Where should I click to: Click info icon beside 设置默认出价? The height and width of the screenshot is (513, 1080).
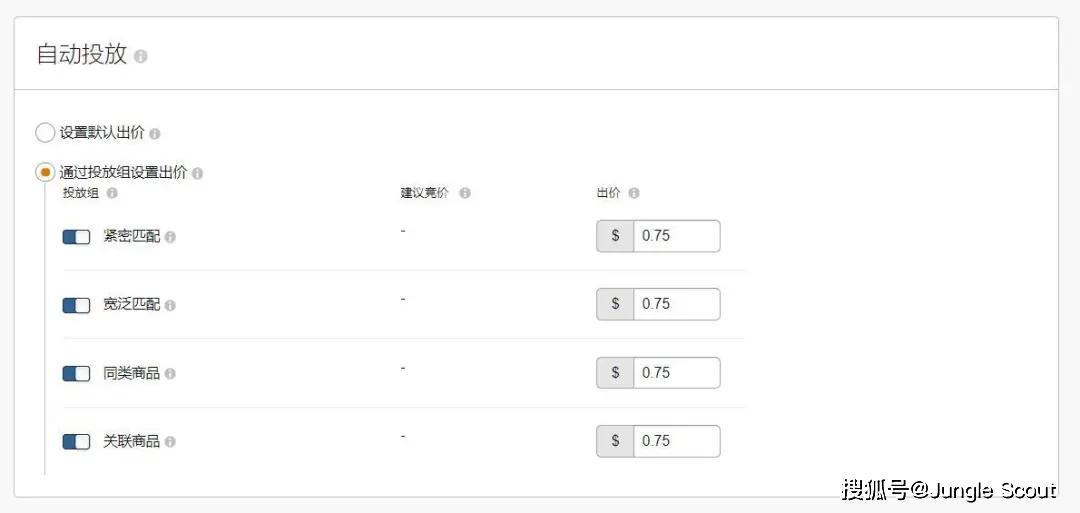pyautogui.click(x=155, y=133)
